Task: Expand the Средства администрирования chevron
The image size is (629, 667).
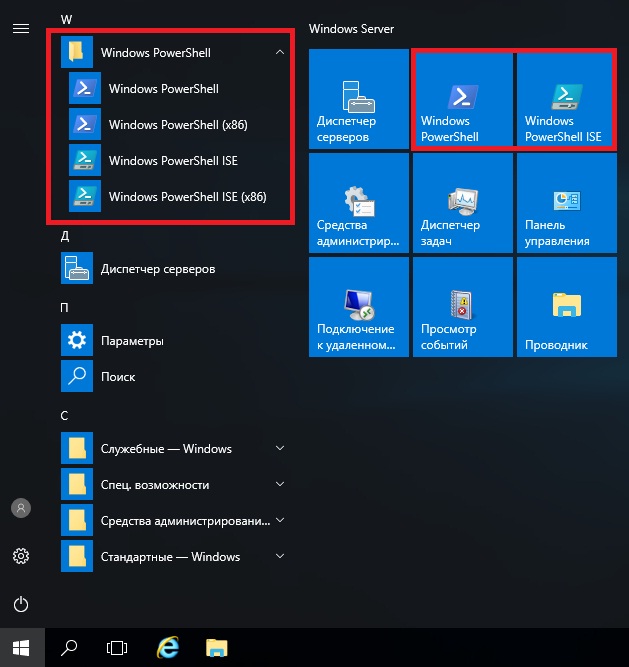Action: click(279, 520)
